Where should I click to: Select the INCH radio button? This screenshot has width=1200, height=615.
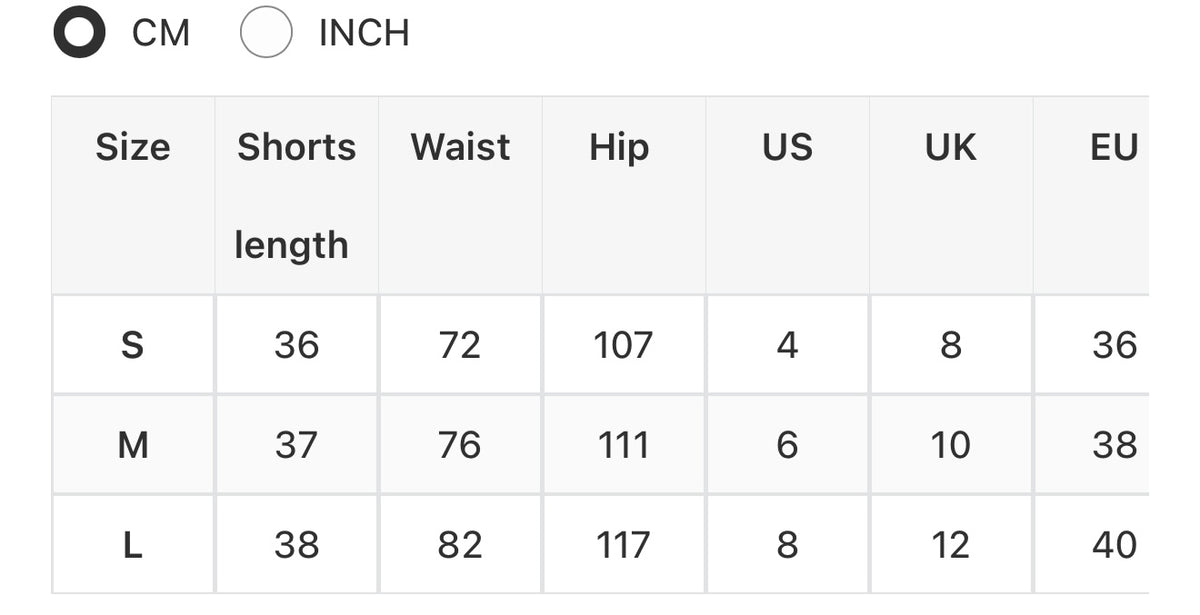(x=266, y=32)
